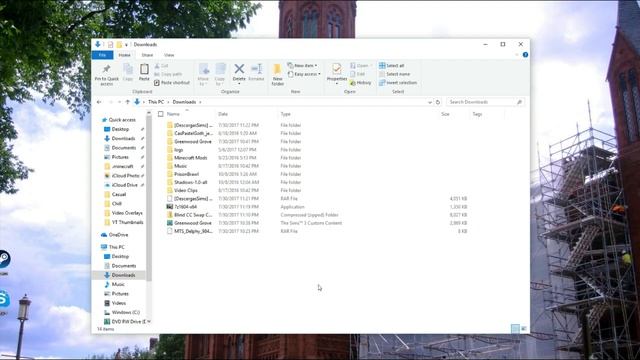This screenshot has height=360, width=640.
Task: Switch to the Home ribbon tab
Action: tap(124, 55)
